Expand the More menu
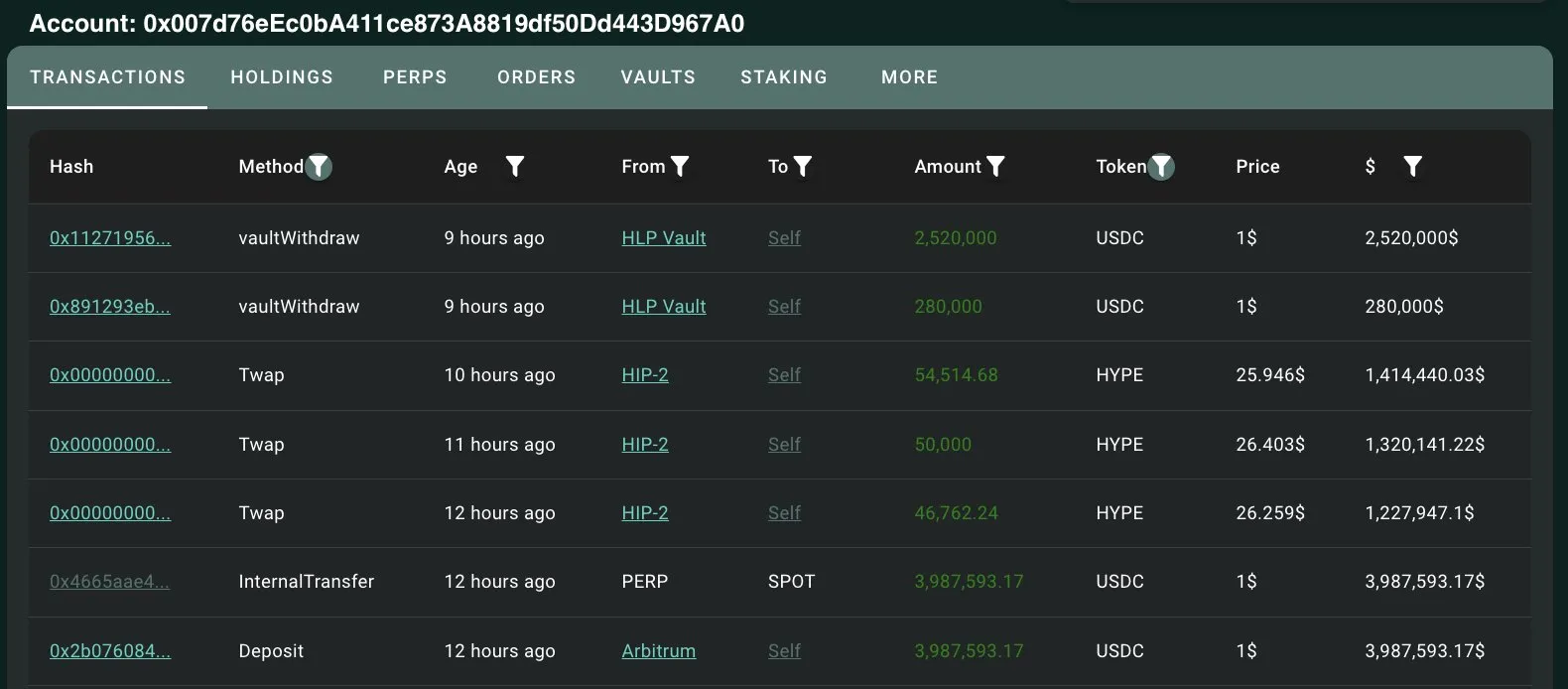Viewport: 1568px width, 689px height. pyautogui.click(x=909, y=77)
